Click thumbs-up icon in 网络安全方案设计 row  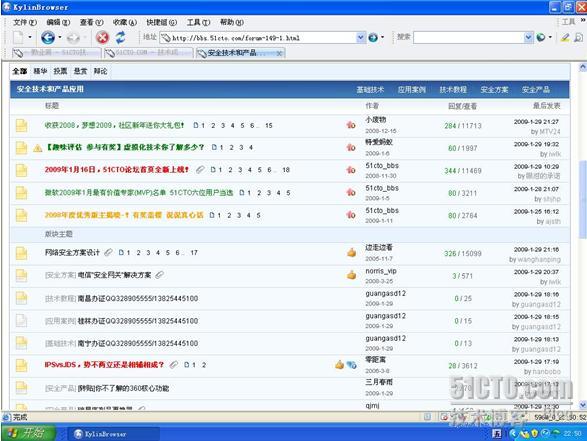tap(352, 252)
